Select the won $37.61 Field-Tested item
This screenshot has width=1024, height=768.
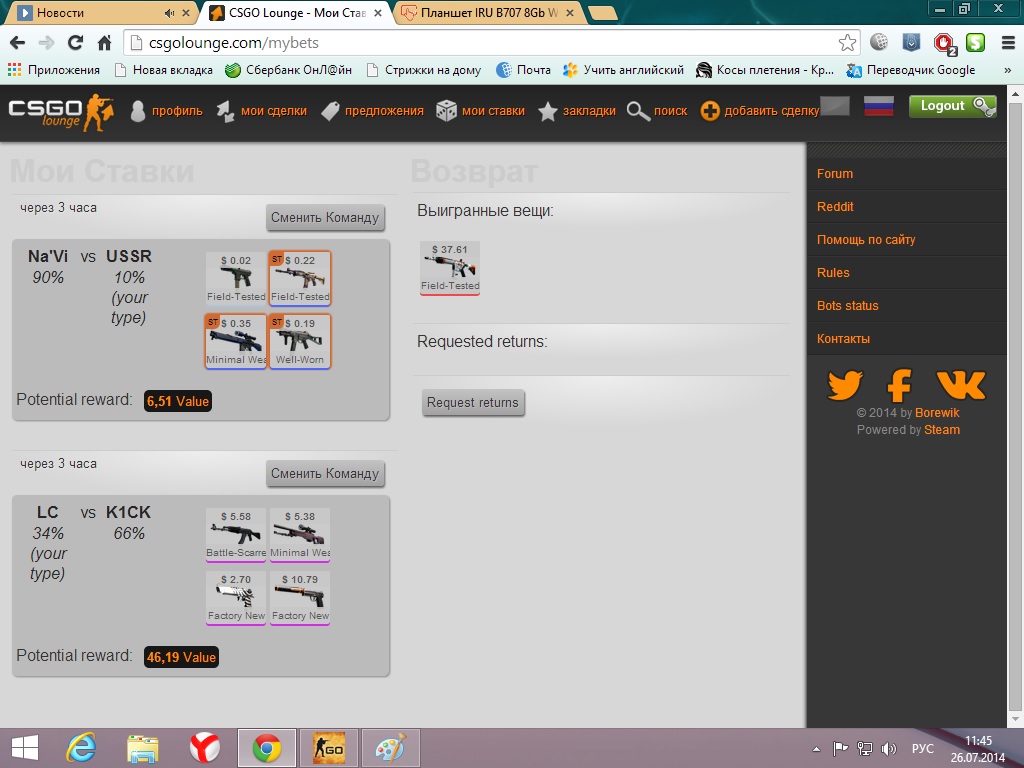tap(450, 268)
